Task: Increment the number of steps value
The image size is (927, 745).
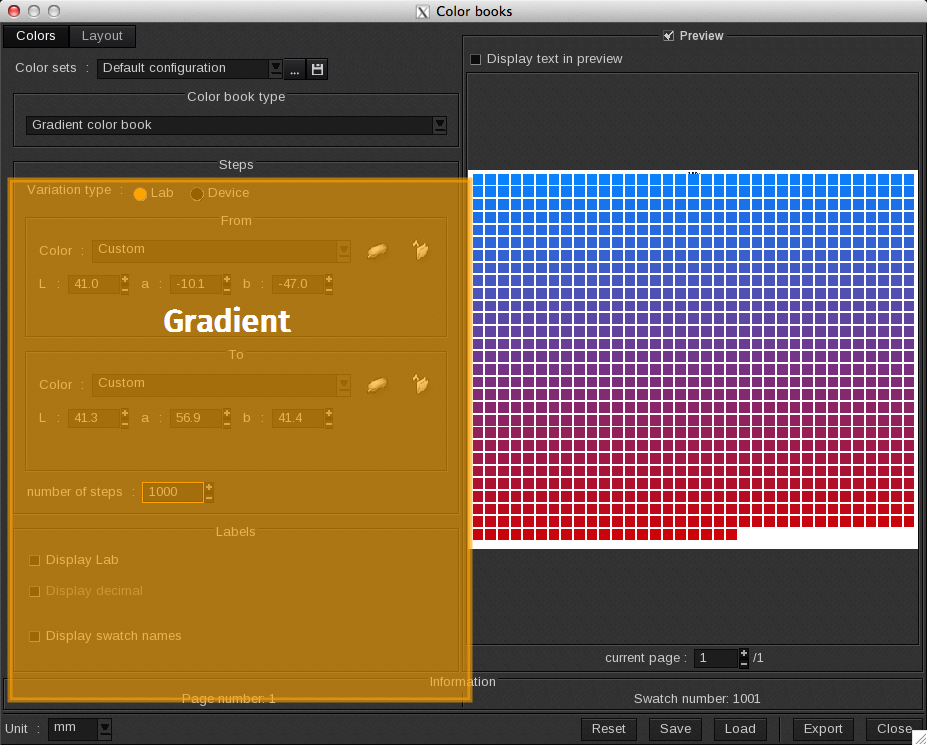Action: click(x=208, y=487)
